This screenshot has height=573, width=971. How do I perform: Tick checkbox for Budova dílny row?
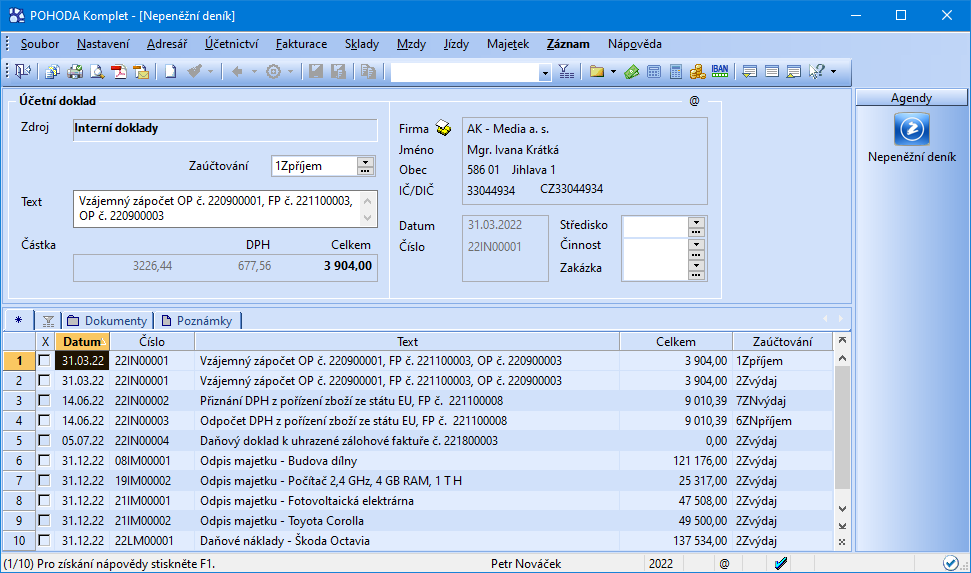tap(44, 460)
